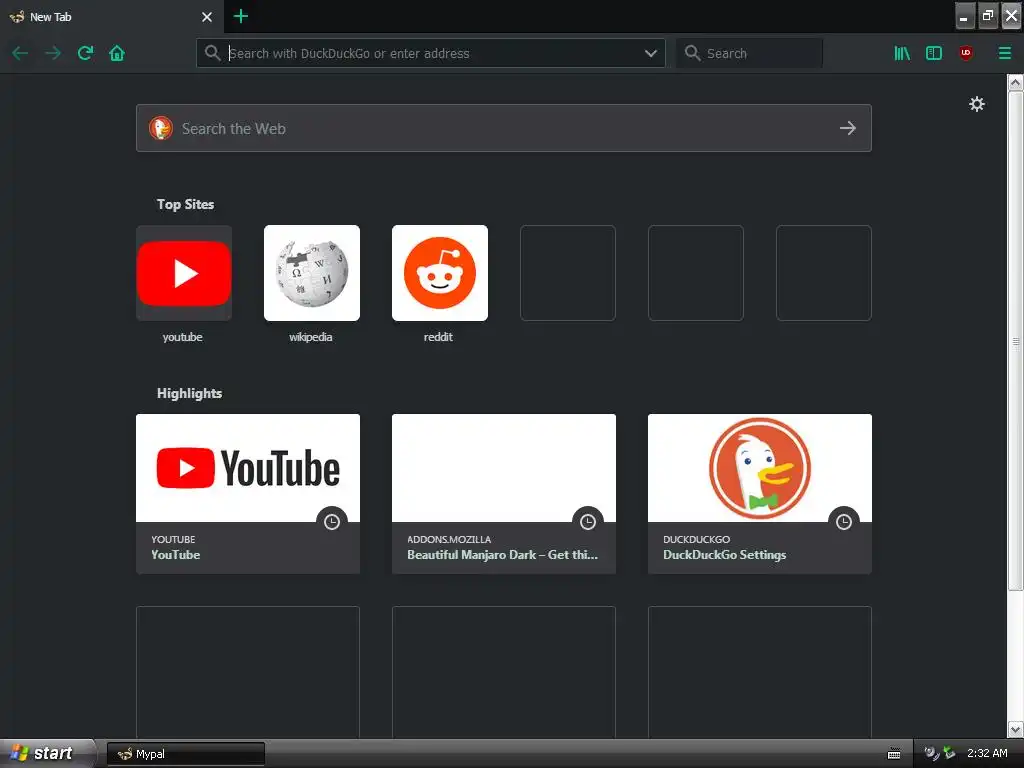Minimize the Mypal browser window
This screenshot has width=1024, height=768.
point(965,16)
